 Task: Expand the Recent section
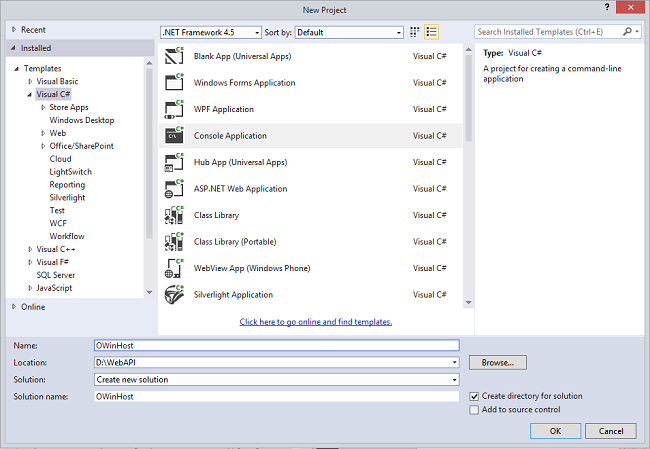14,29
